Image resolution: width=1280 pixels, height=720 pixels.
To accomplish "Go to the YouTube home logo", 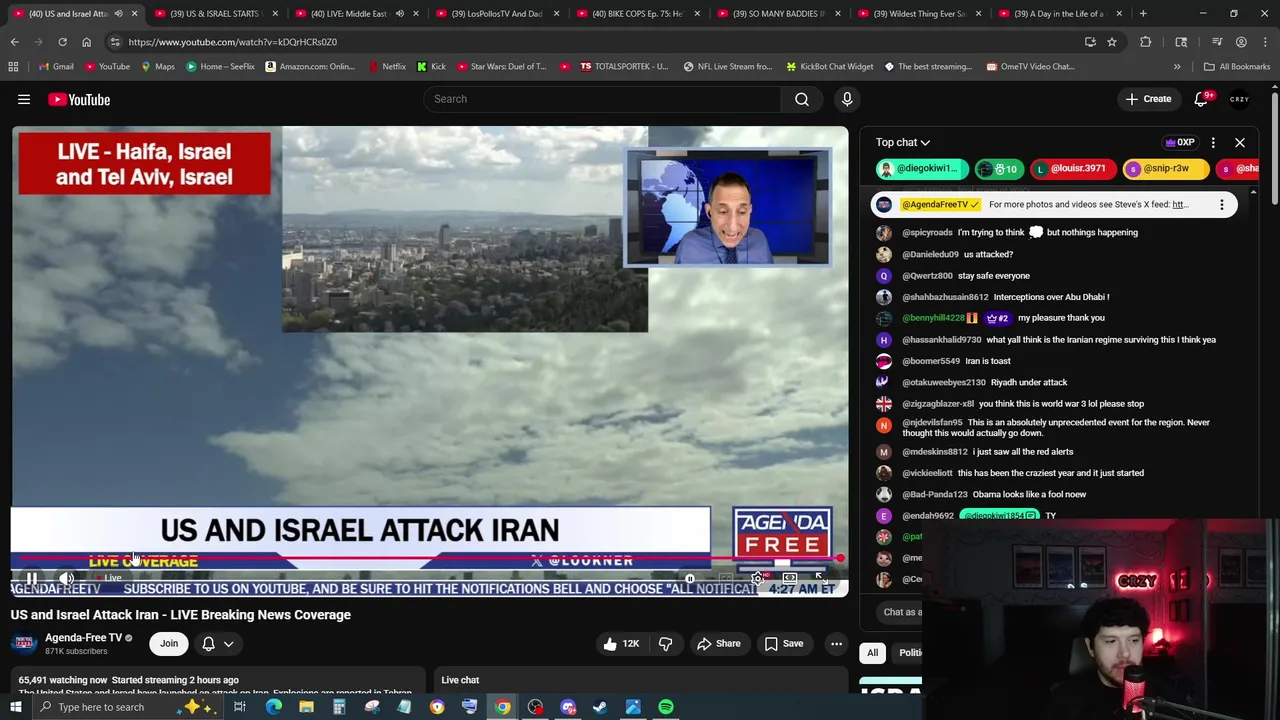I will click(79, 99).
